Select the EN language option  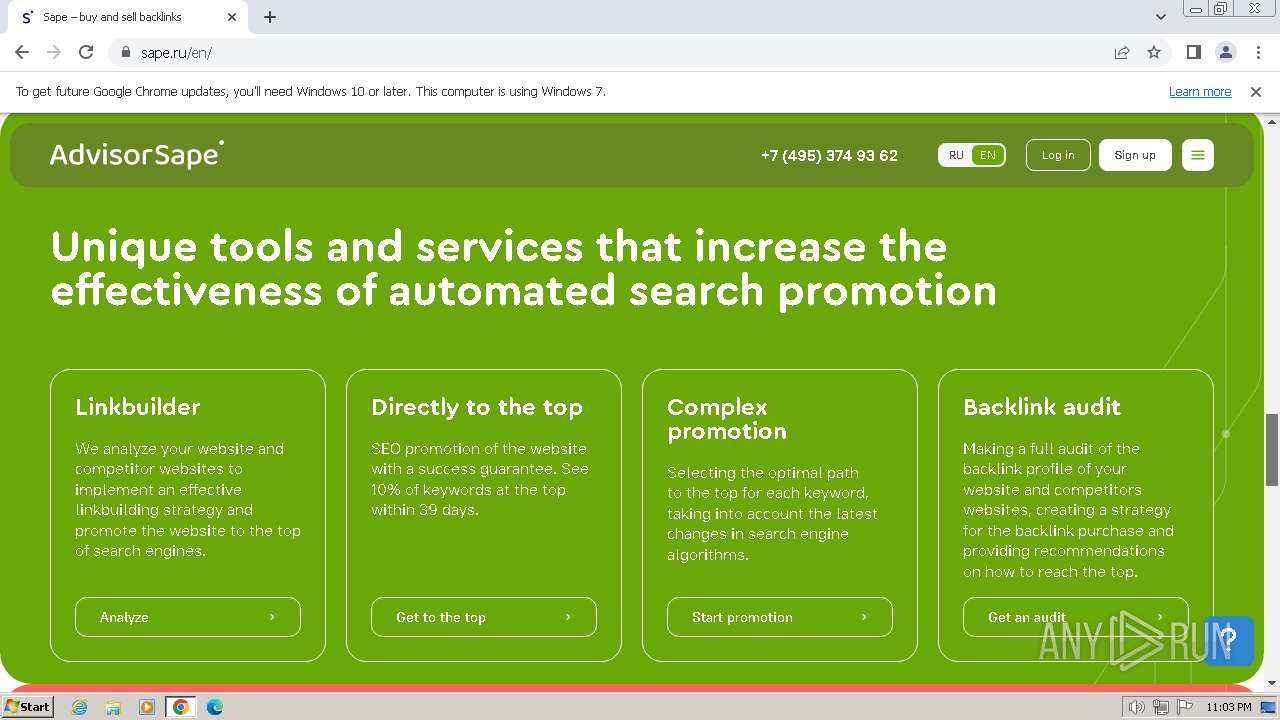(x=988, y=155)
